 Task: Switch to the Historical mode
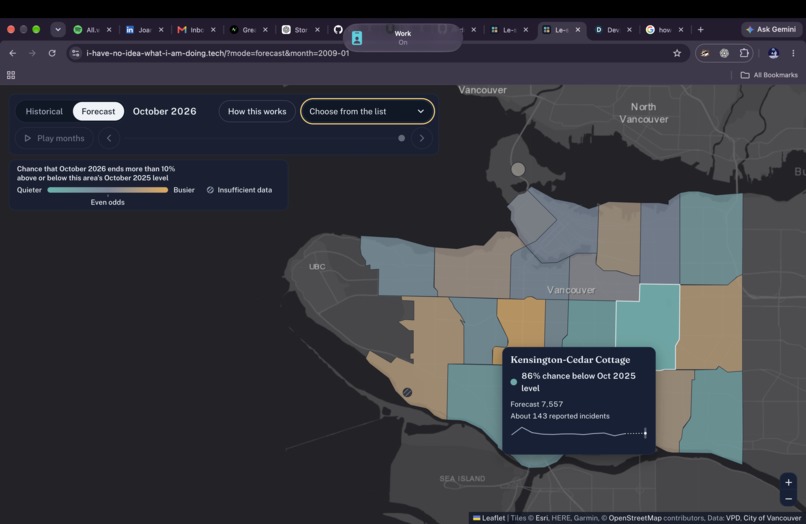click(x=44, y=111)
